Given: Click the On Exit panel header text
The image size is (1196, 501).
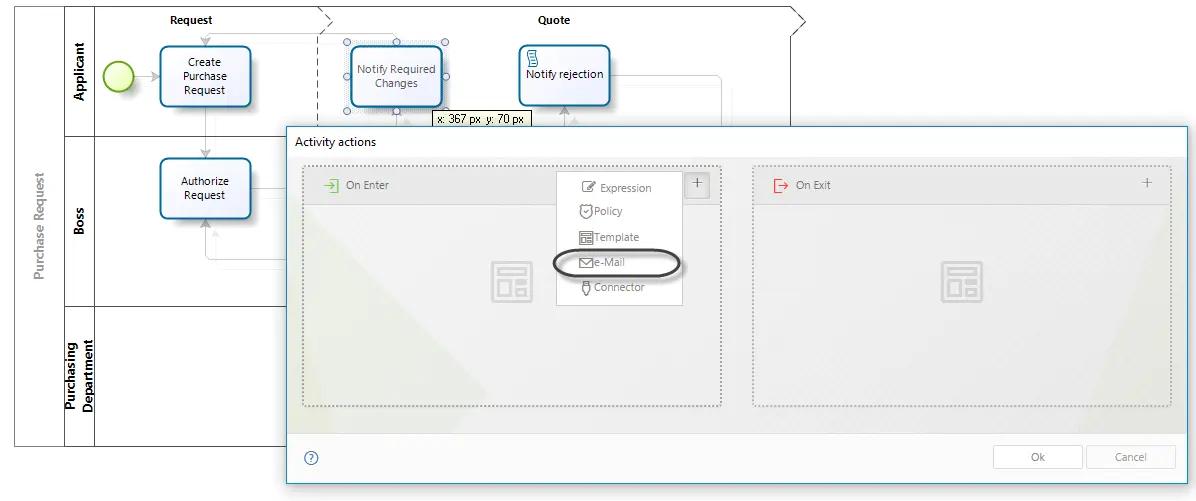Looking at the screenshot, I should (813, 185).
